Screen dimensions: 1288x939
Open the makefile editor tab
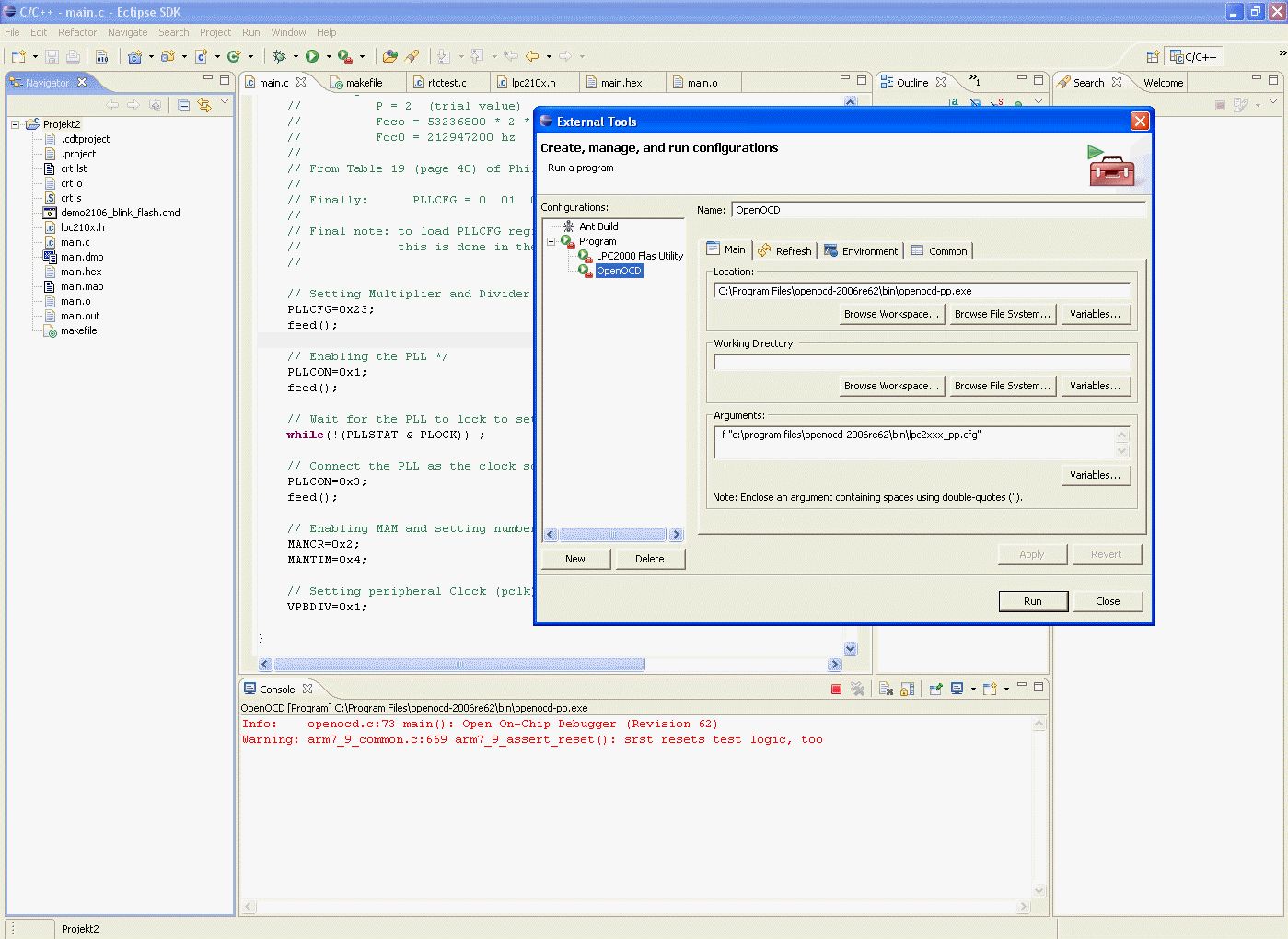[x=363, y=83]
